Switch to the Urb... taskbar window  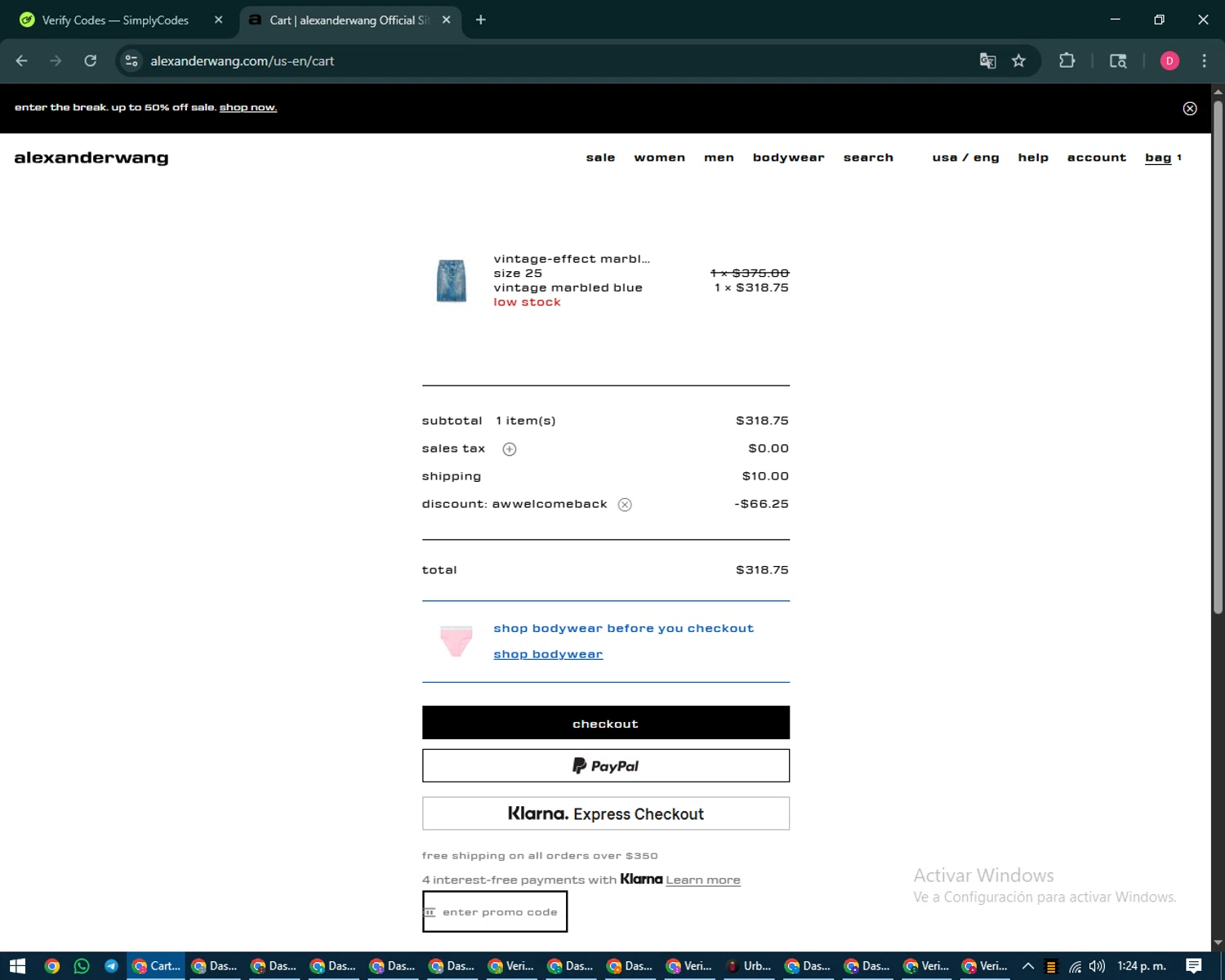pos(750,966)
